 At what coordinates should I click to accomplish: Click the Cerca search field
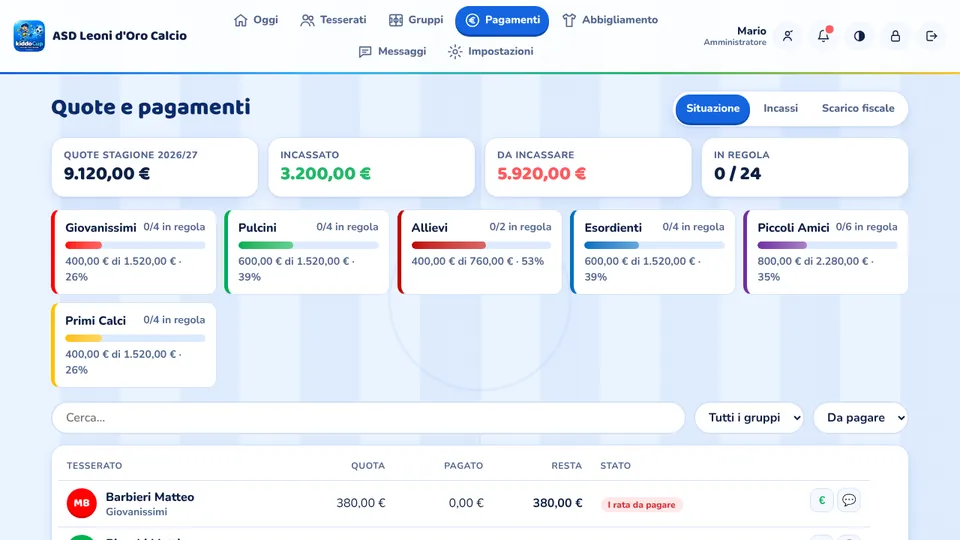(x=368, y=418)
